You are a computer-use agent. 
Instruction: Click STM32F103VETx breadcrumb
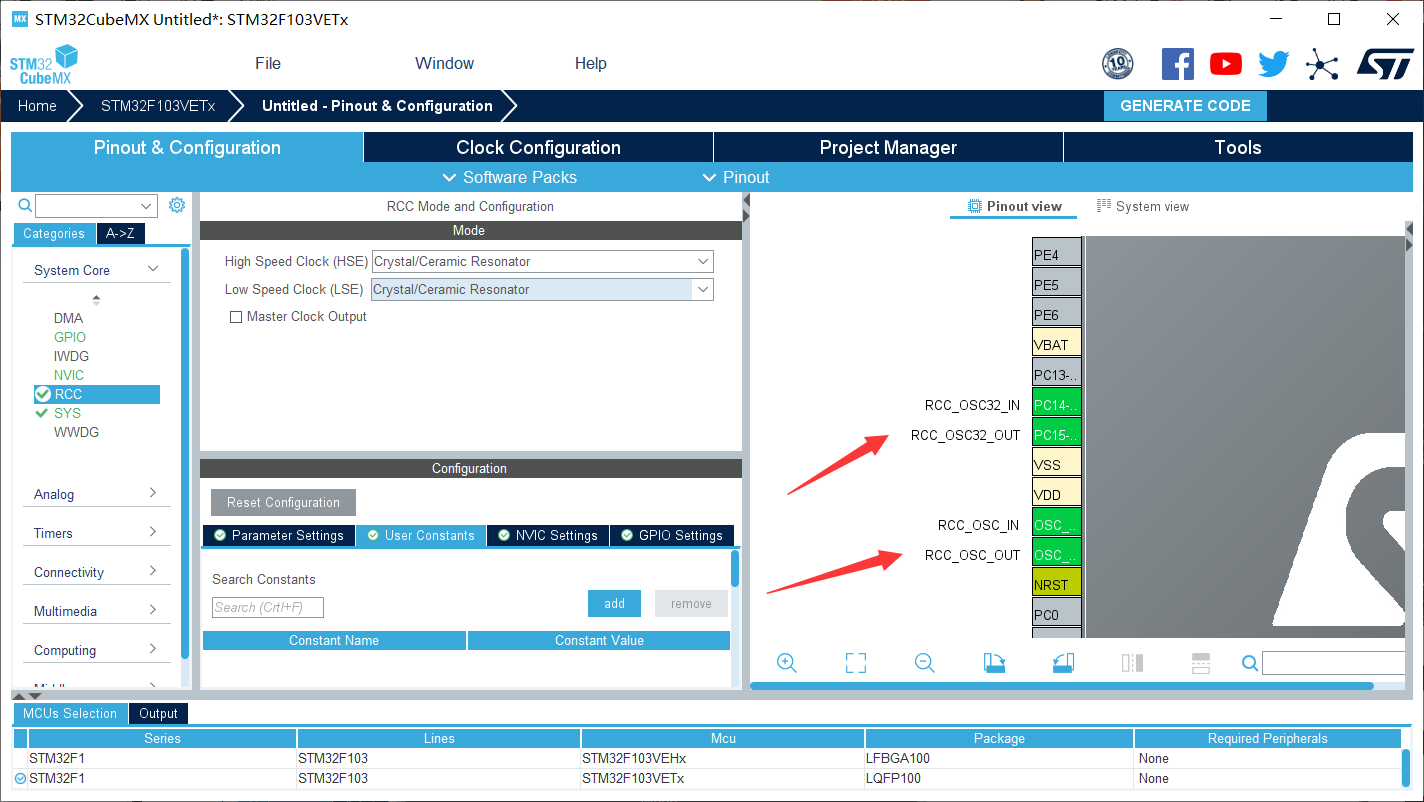(x=158, y=106)
